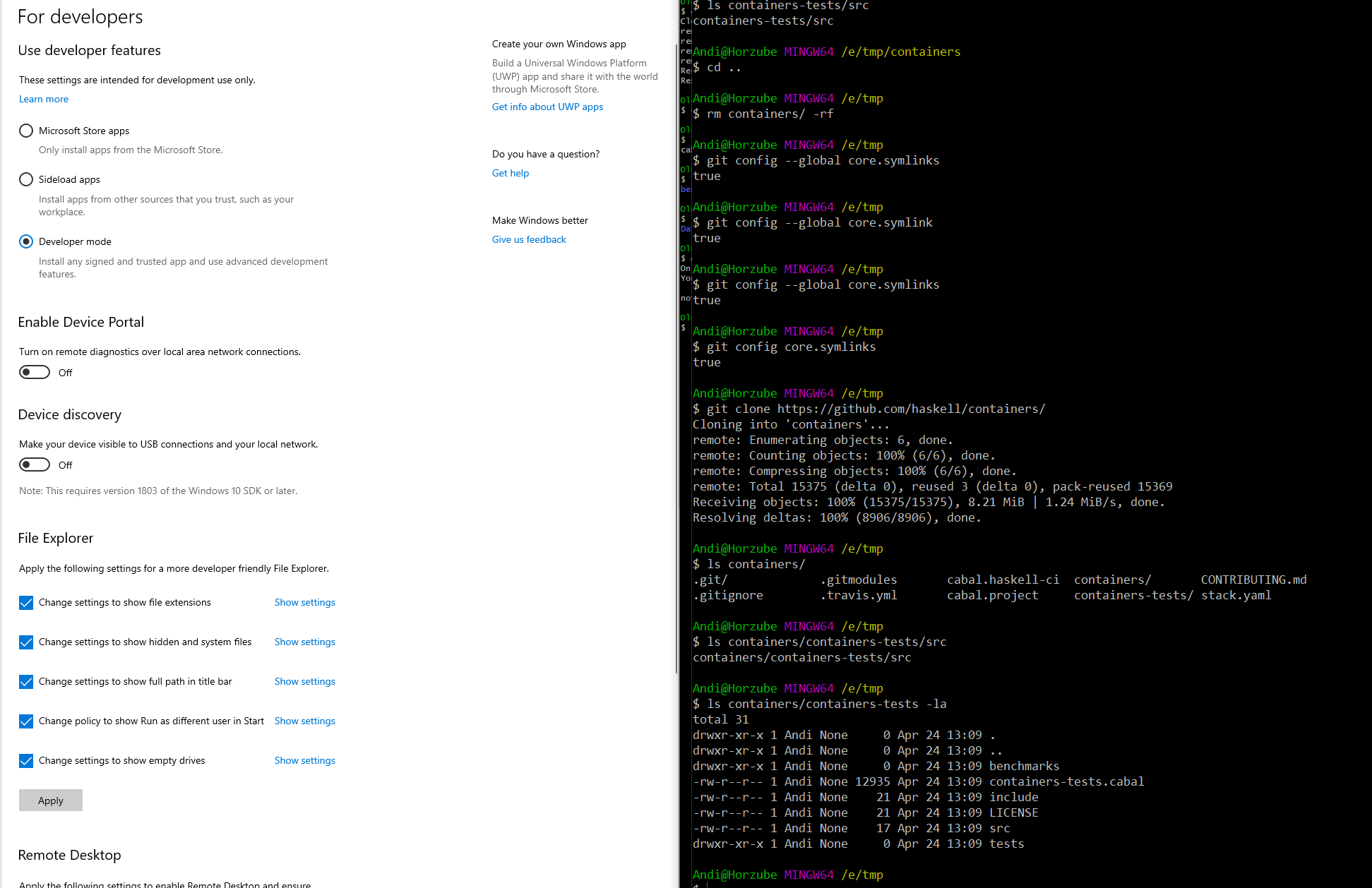The image size is (1372, 888).
Task: Uncheck the Run as different user policy checkbox
Action: click(x=26, y=721)
